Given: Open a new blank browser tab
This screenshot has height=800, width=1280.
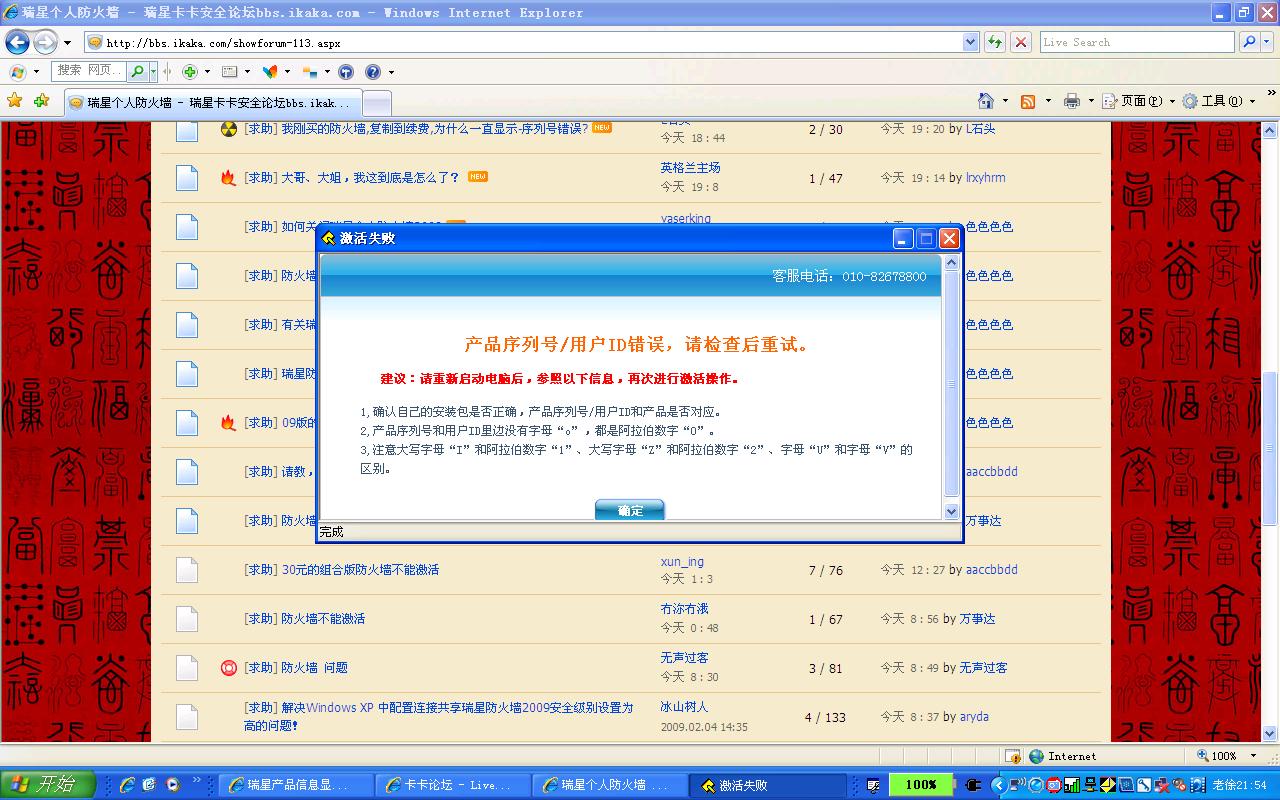Looking at the screenshot, I should pos(376,103).
